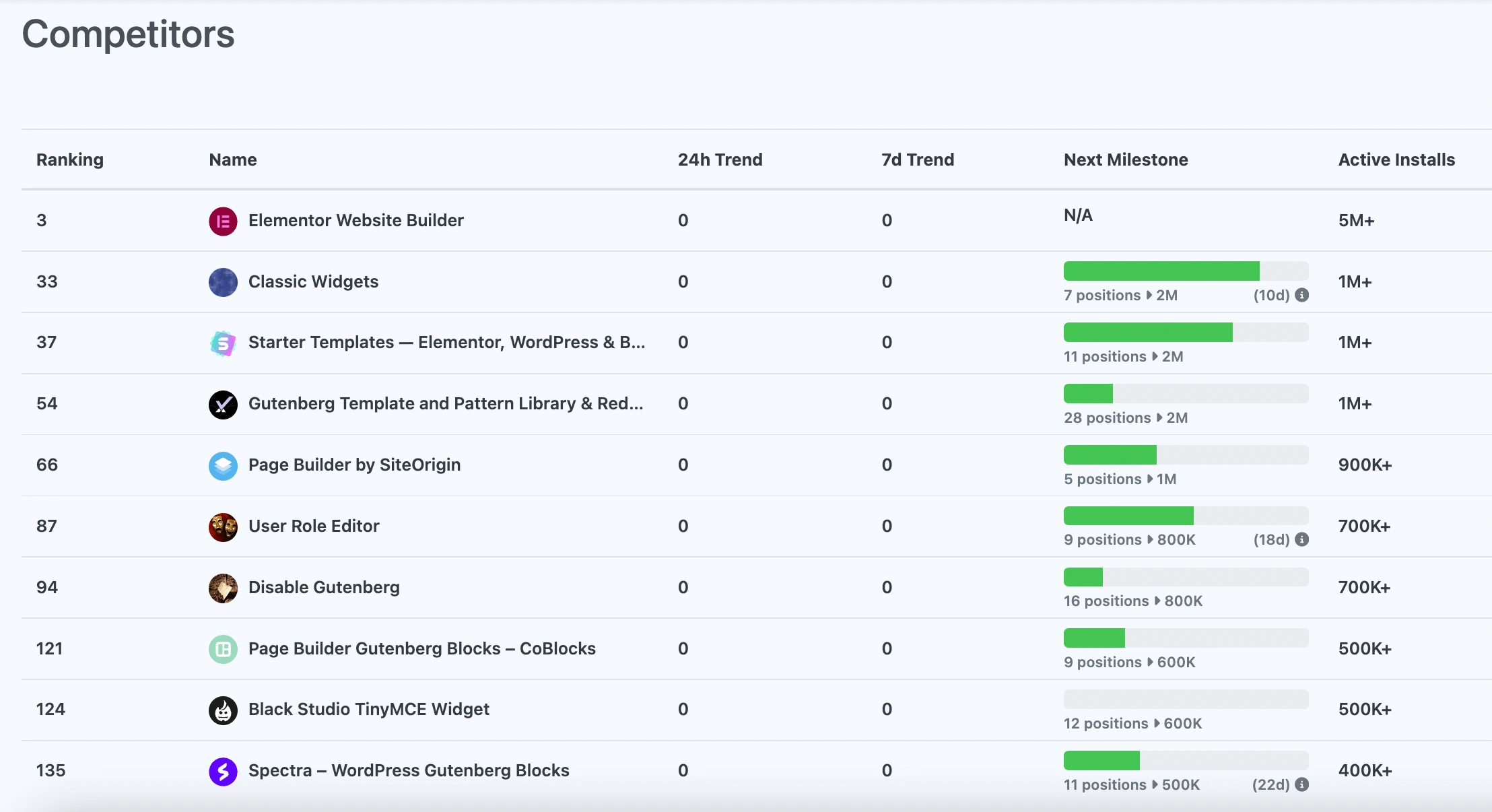
Task: Sort table by Ranking column header
Action: pos(70,160)
